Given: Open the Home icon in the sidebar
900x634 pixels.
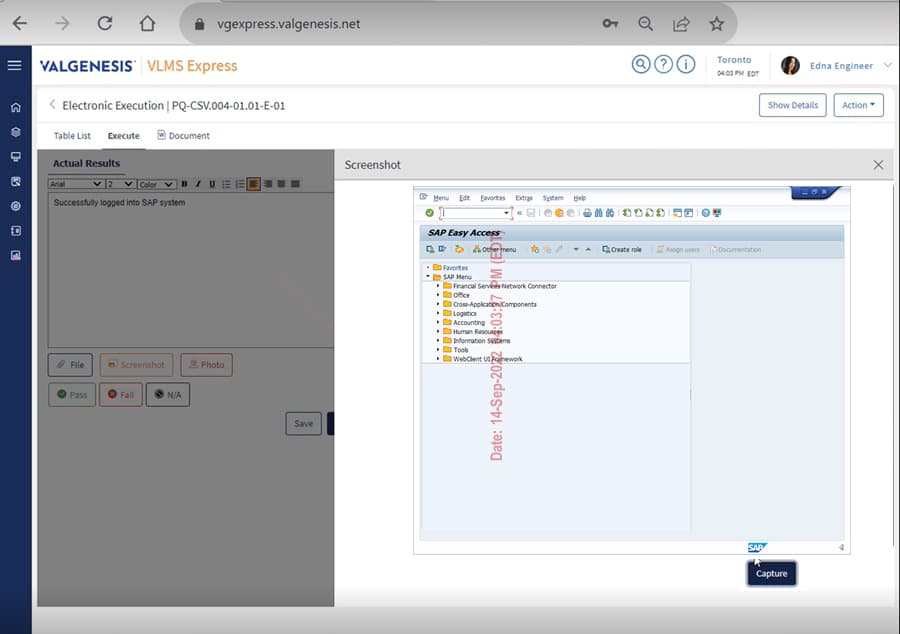Looking at the screenshot, I should click(x=14, y=107).
